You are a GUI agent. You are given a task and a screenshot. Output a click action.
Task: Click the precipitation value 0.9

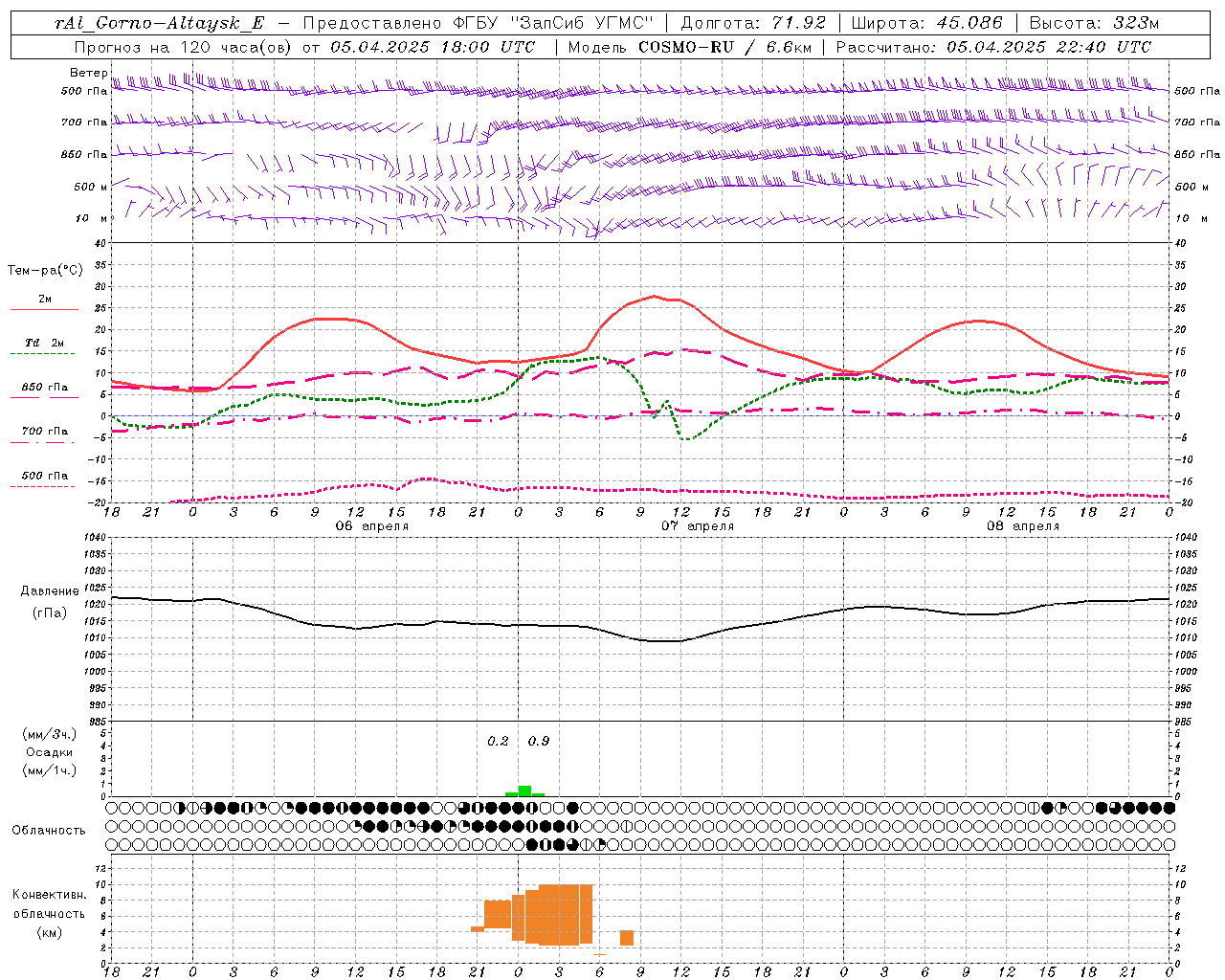pos(539,742)
